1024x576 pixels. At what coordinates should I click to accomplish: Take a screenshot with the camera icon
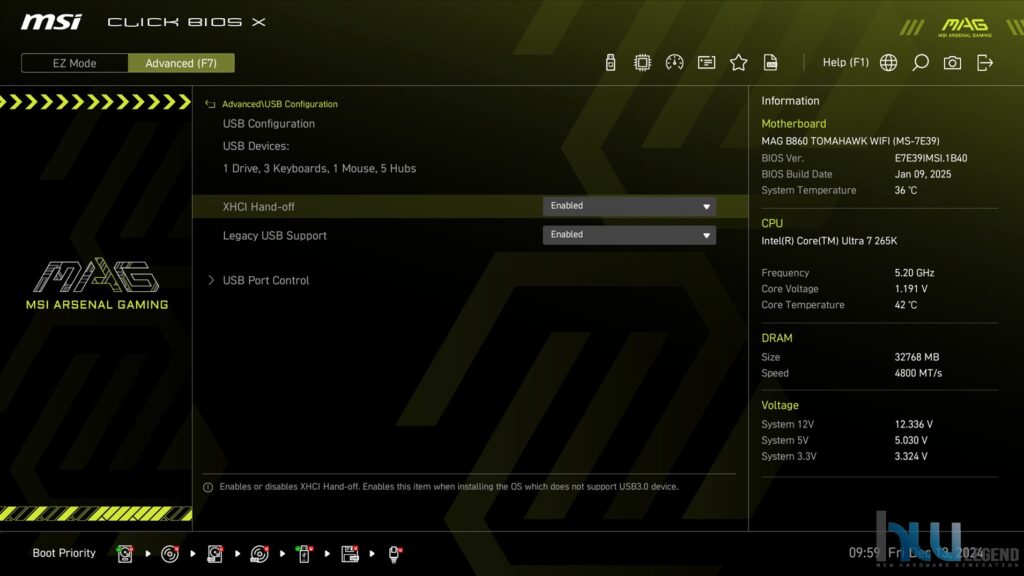(952, 63)
